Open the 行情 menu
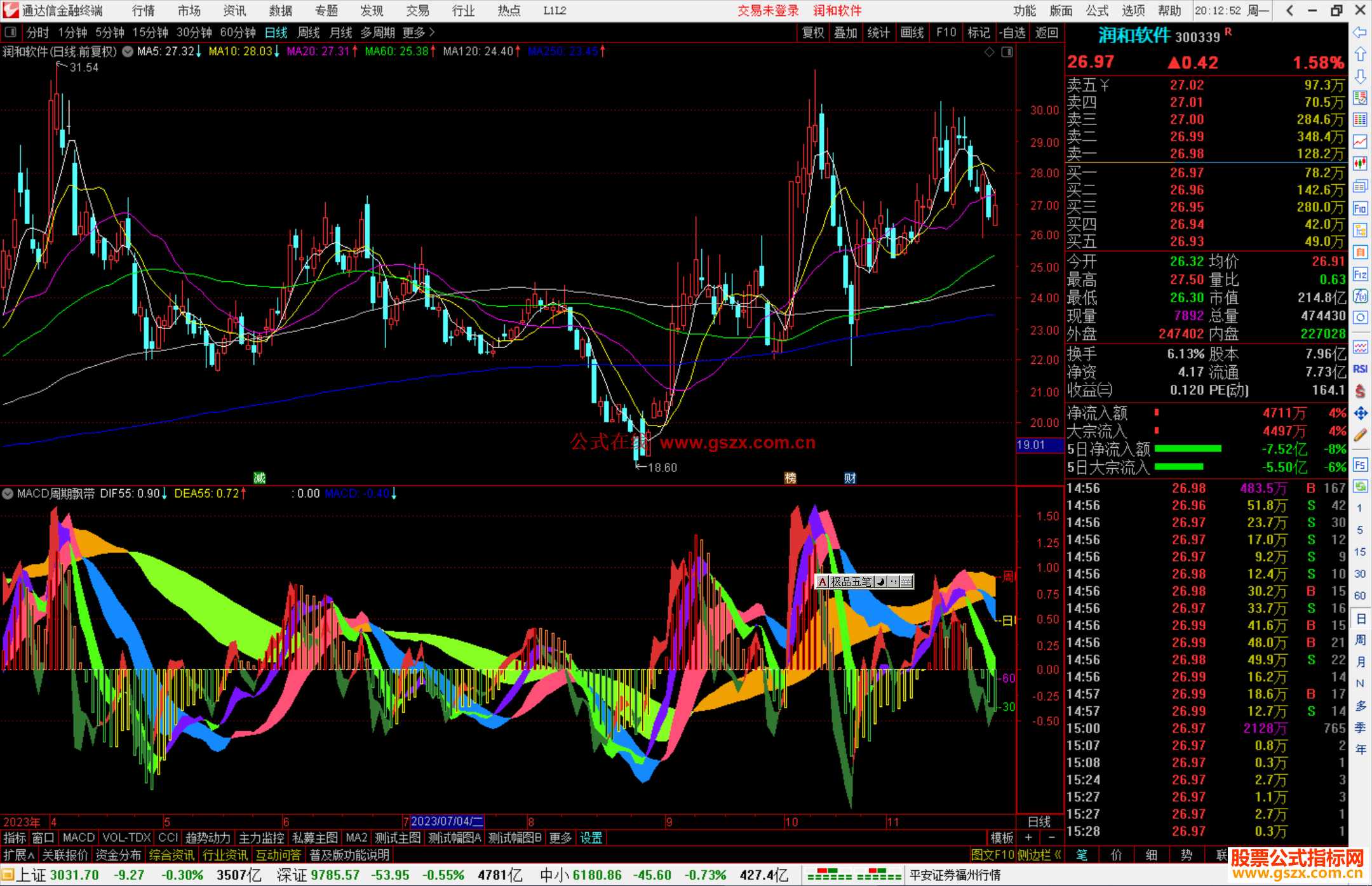Image resolution: width=1372 pixels, height=886 pixels. (144, 11)
